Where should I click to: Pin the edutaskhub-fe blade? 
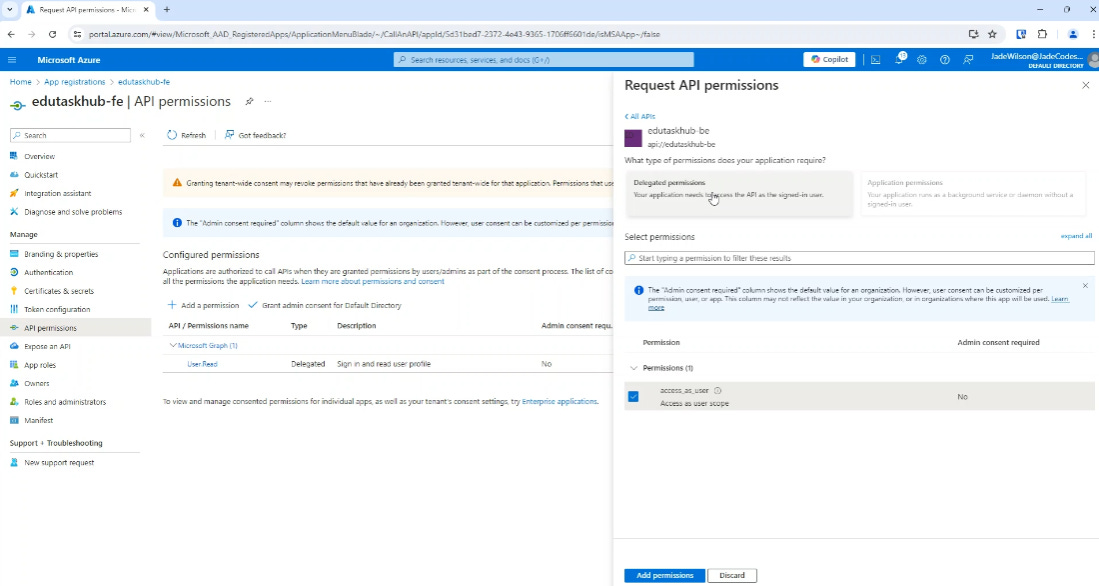(249, 102)
